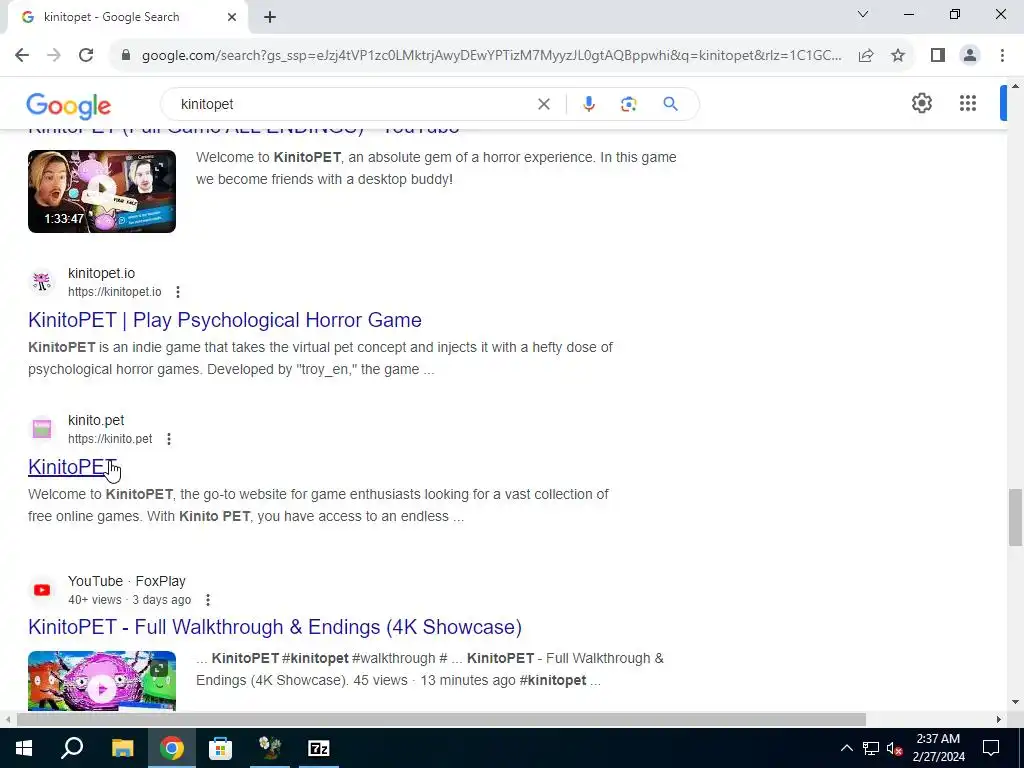Clear the search box with the X
1024x768 pixels.
click(543, 104)
